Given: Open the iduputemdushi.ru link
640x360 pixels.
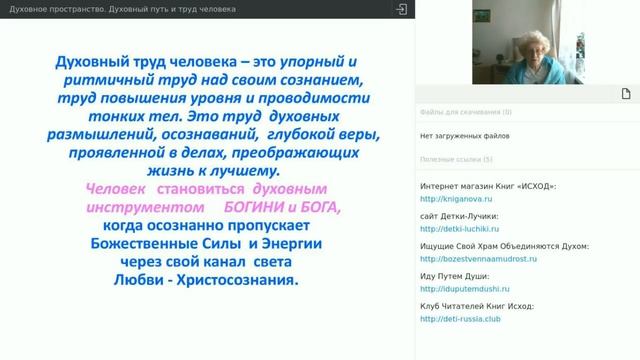Looking at the screenshot, I should point(465,289).
